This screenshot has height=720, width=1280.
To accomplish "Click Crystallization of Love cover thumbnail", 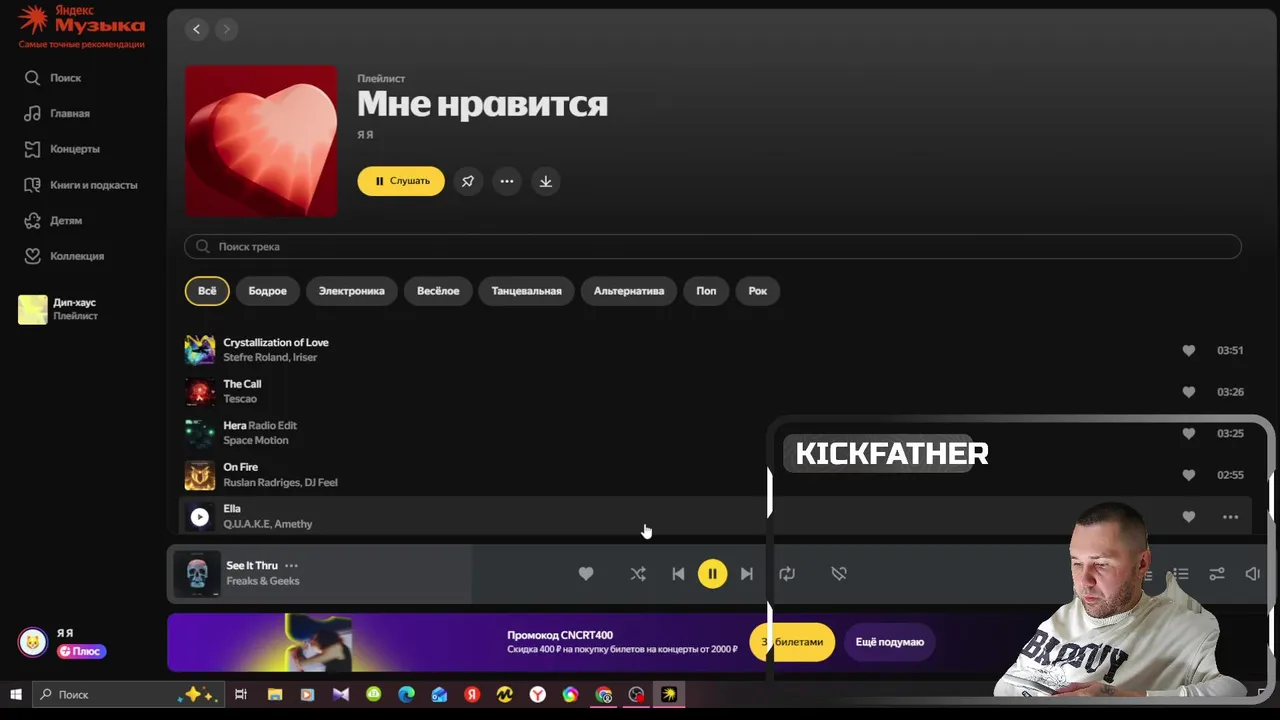I will pyautogui.click(x=200, y=350).
